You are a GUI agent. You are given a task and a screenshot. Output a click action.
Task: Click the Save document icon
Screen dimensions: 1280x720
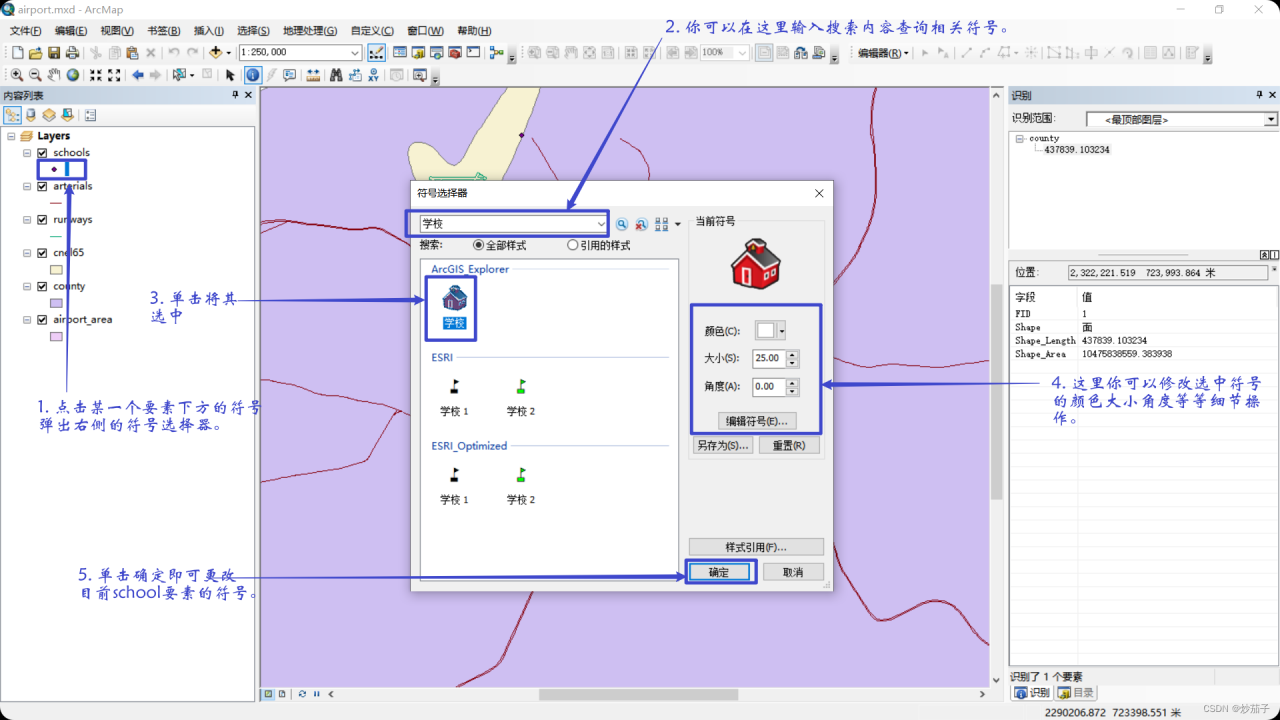pos(54,53)
